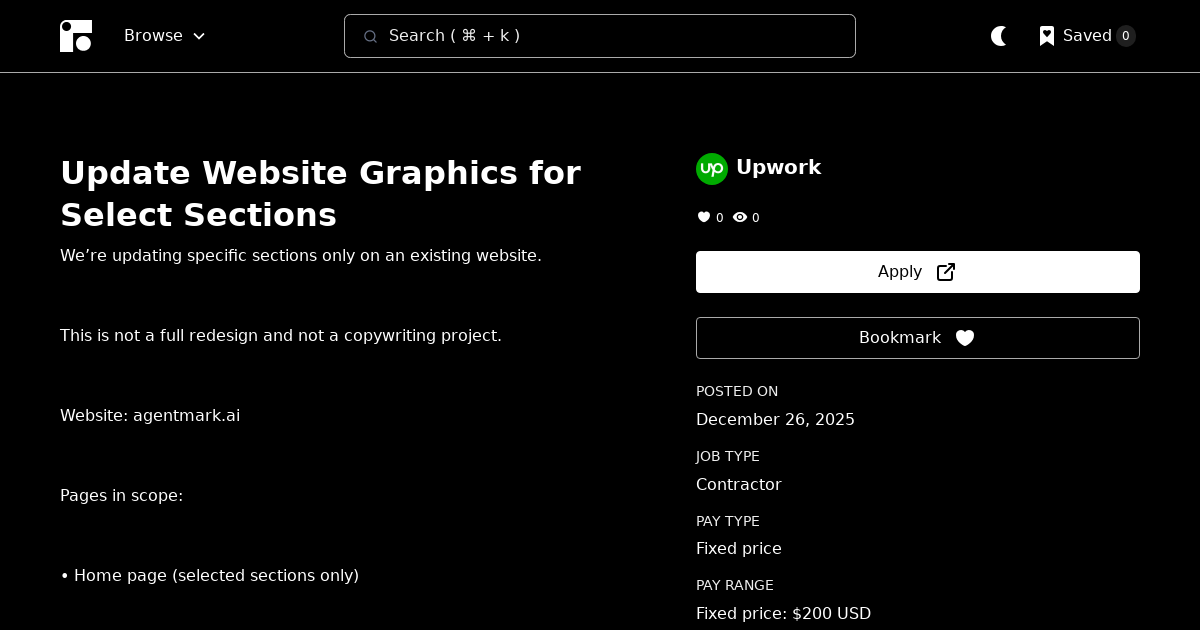Click the search magnifier icon
The image size is (1200, 630).
(371, 36)
